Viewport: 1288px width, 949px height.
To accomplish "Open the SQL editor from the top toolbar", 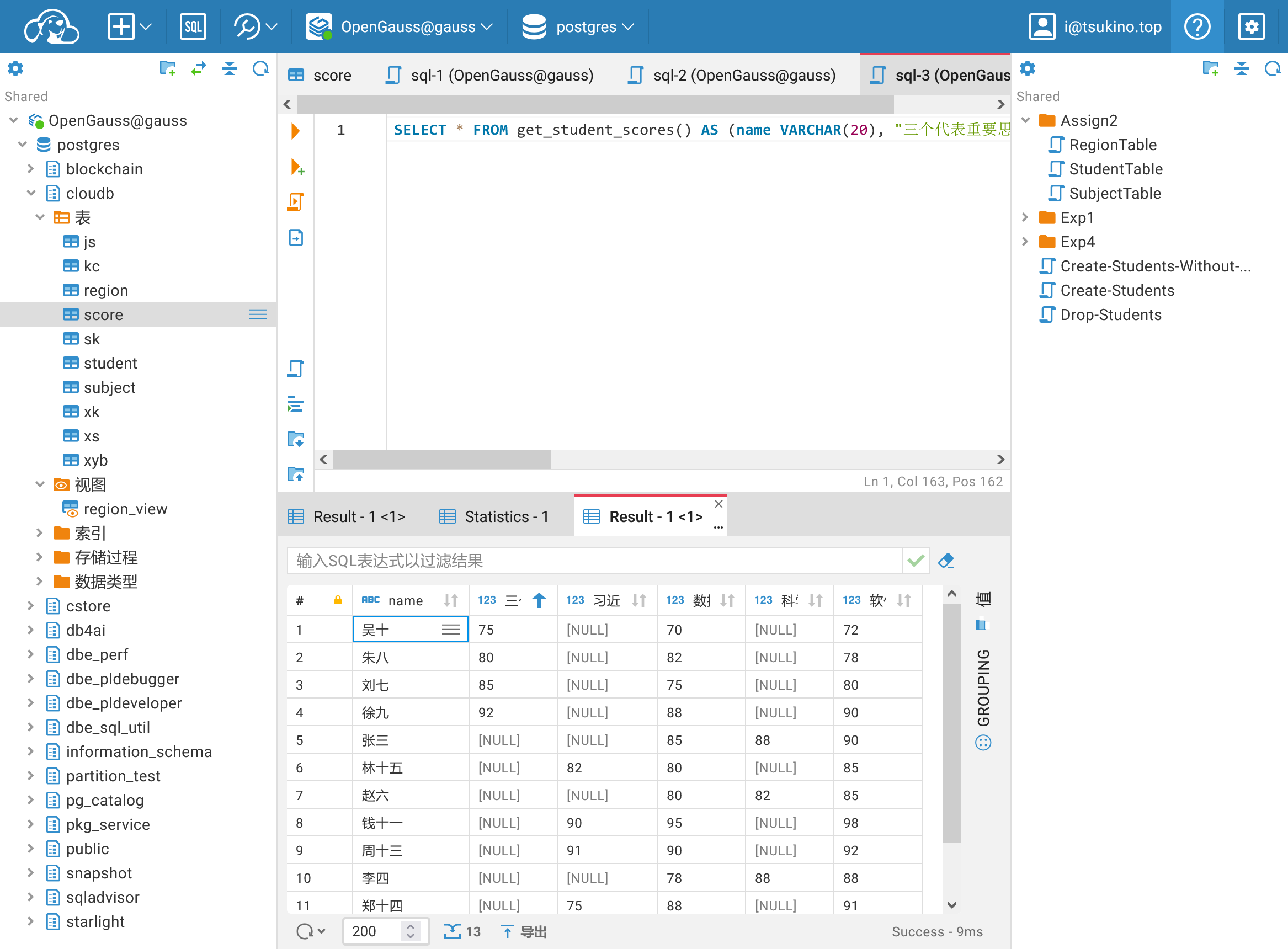I will (x=193, y=26).
